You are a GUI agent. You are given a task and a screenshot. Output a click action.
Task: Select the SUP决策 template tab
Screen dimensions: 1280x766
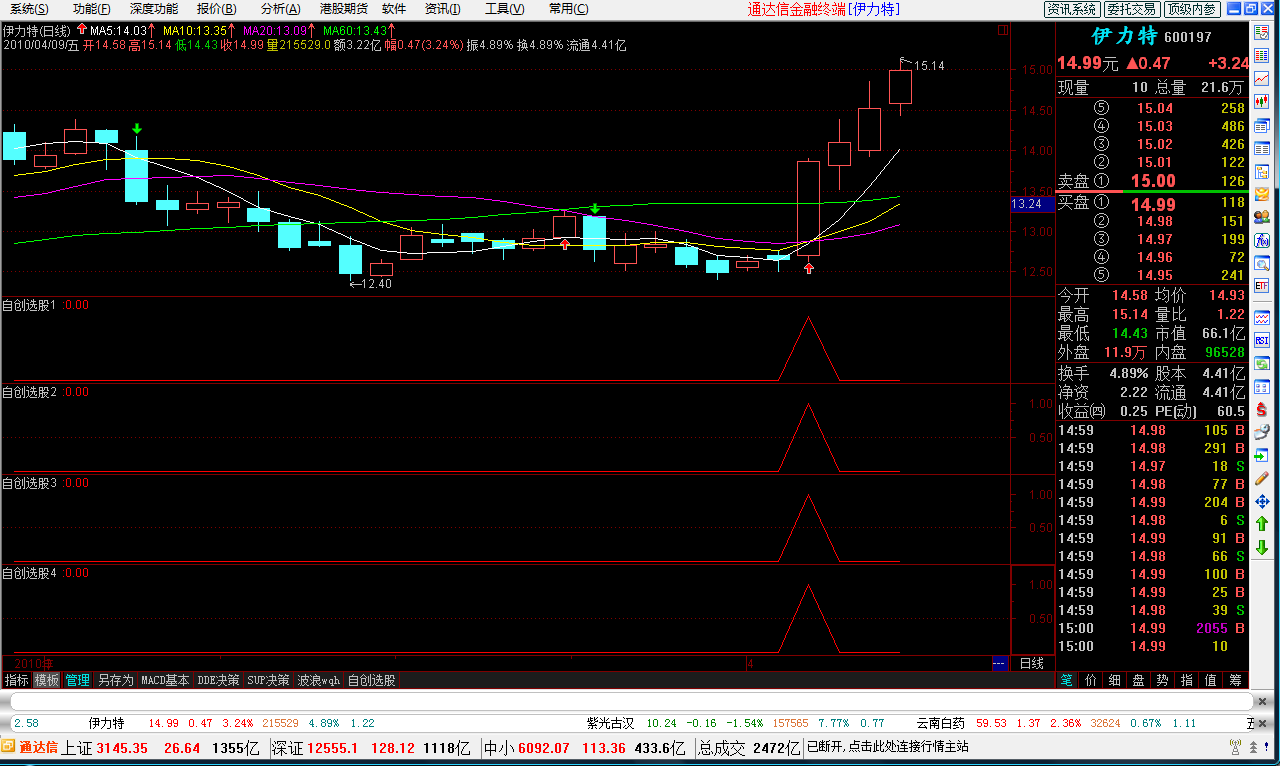click(x=269, y=680)
